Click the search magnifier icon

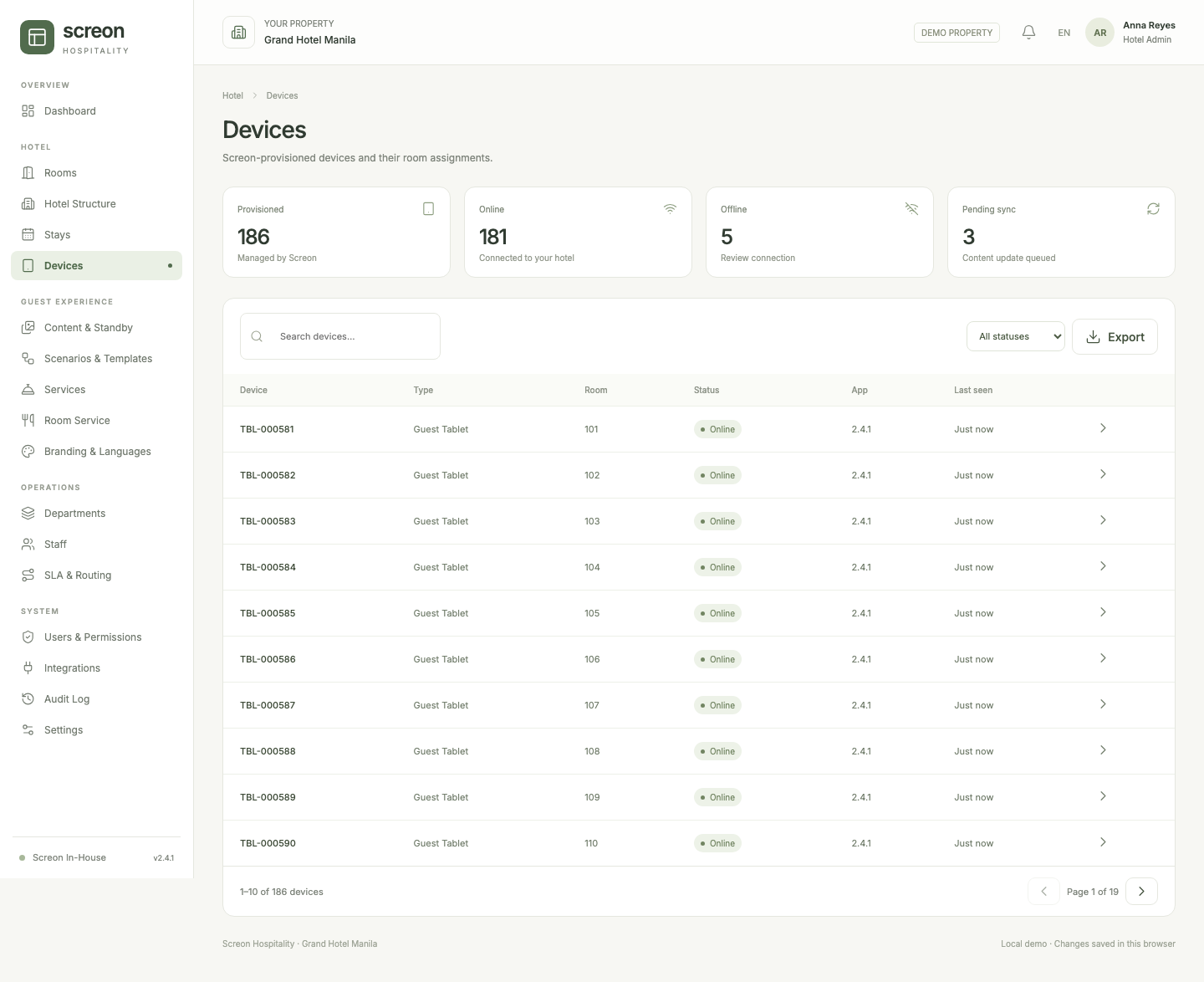[257, 336]
